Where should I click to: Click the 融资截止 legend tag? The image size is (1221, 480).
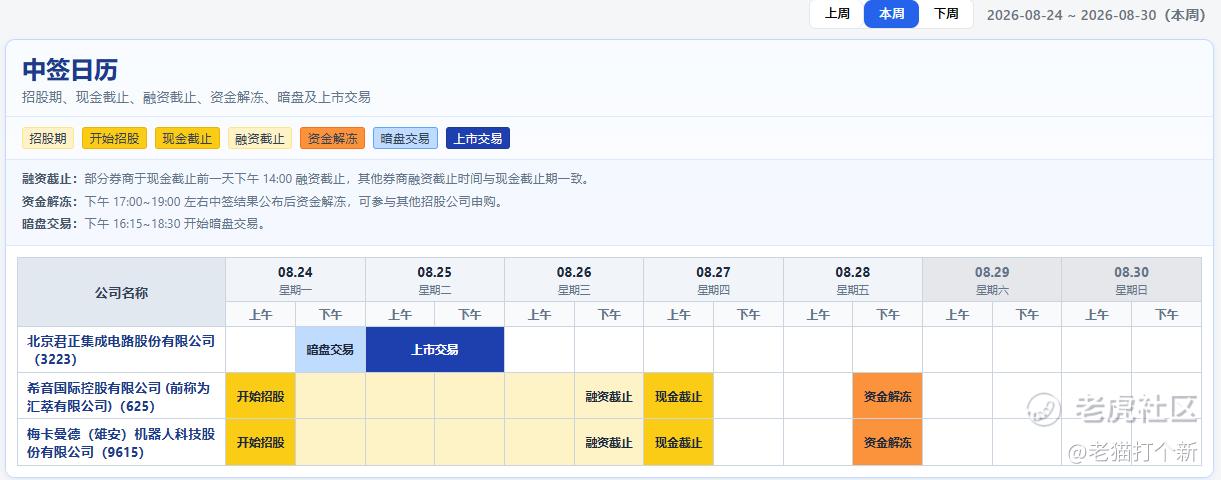[260, 139]
